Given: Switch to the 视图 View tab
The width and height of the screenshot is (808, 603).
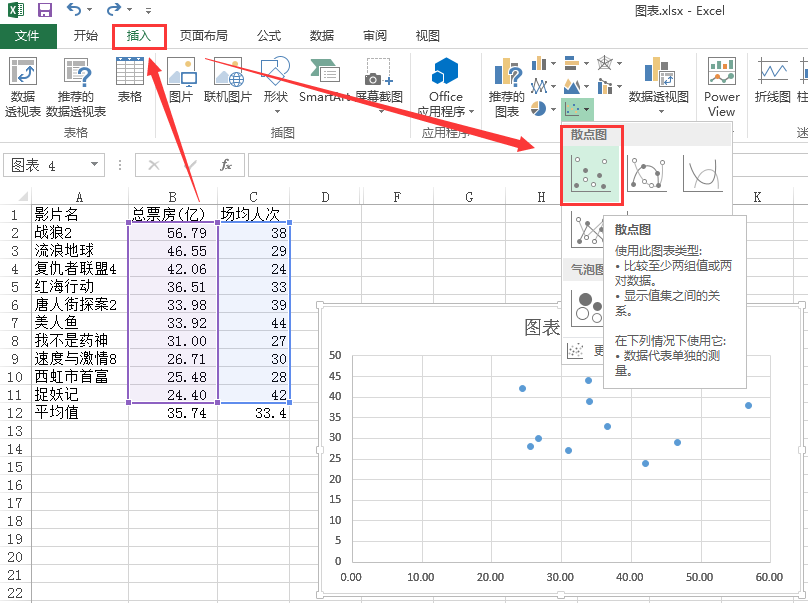Looking at the screenshot, I should 428,36.
